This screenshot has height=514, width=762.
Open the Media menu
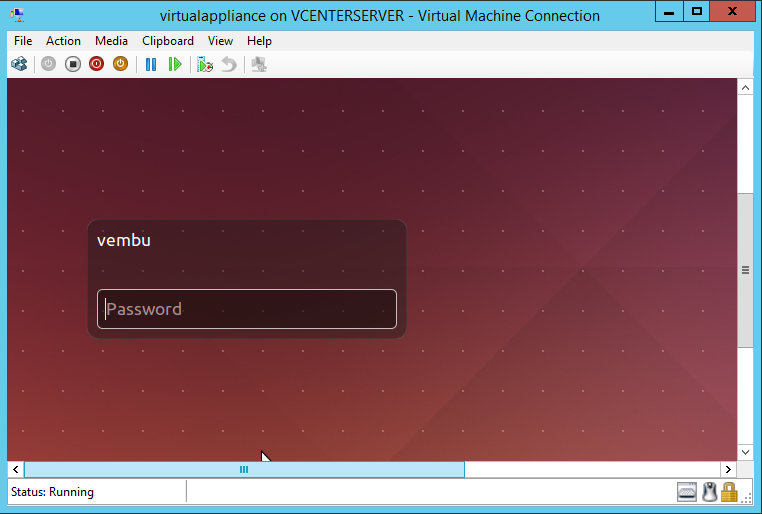(x=111, y=41)
